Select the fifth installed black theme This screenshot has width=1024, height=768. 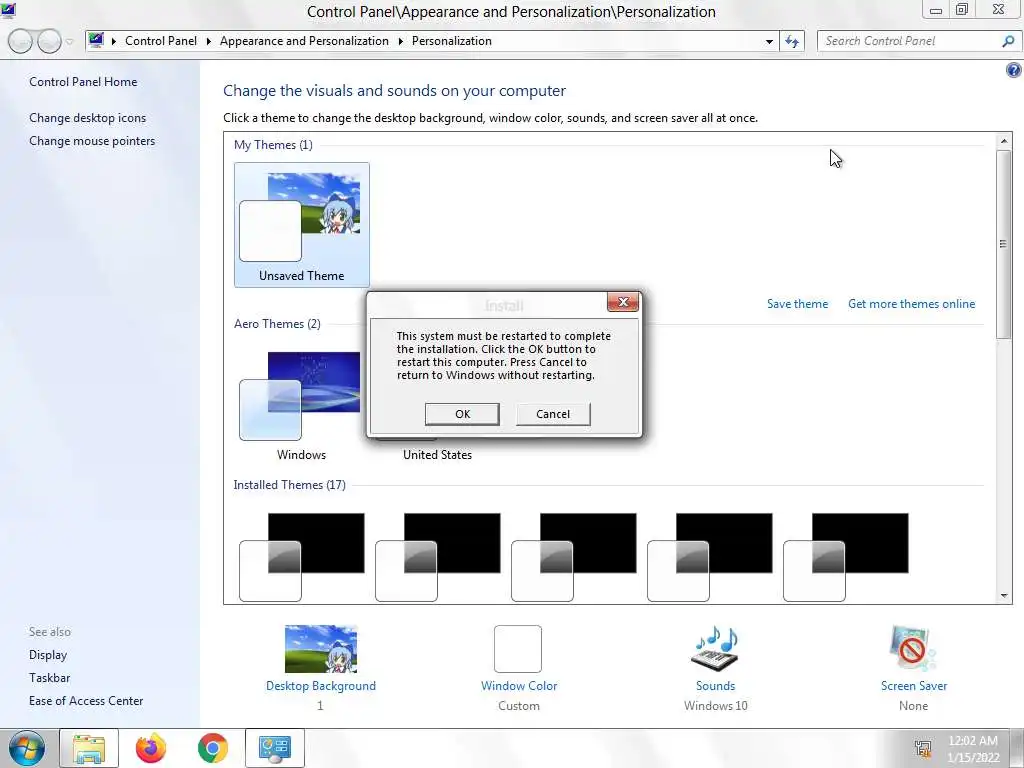846,556
